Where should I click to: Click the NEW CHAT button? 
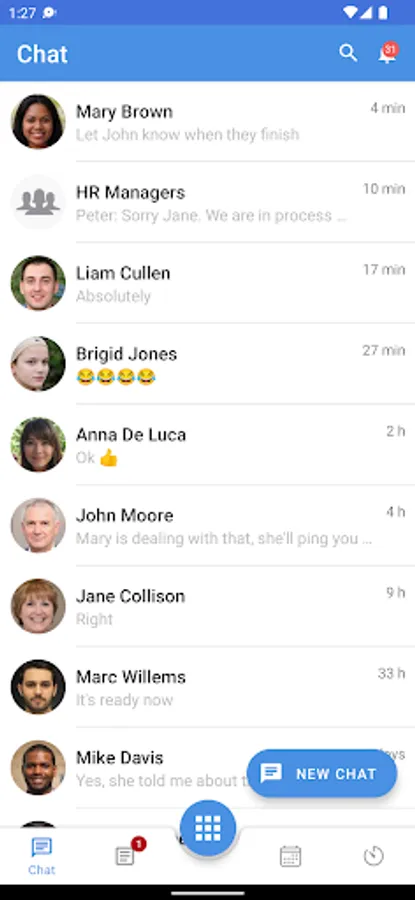[321, 773]
